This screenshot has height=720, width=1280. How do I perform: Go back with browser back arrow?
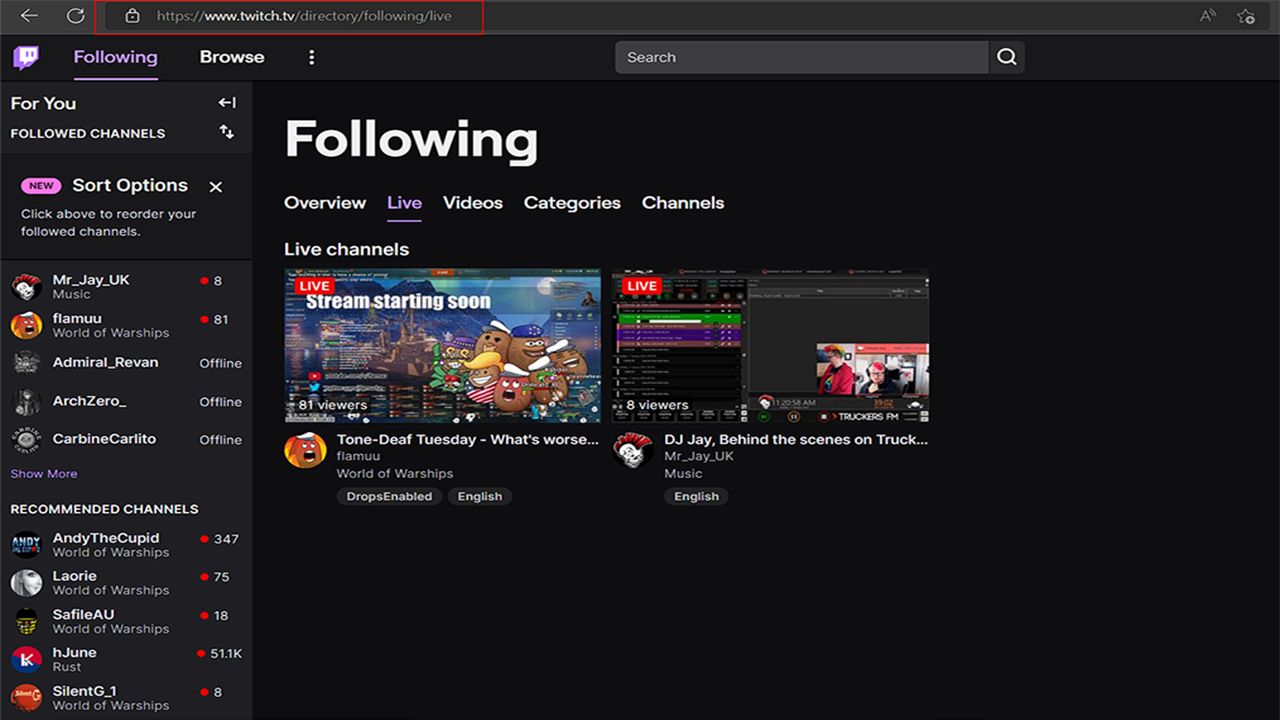click(29, 16)
